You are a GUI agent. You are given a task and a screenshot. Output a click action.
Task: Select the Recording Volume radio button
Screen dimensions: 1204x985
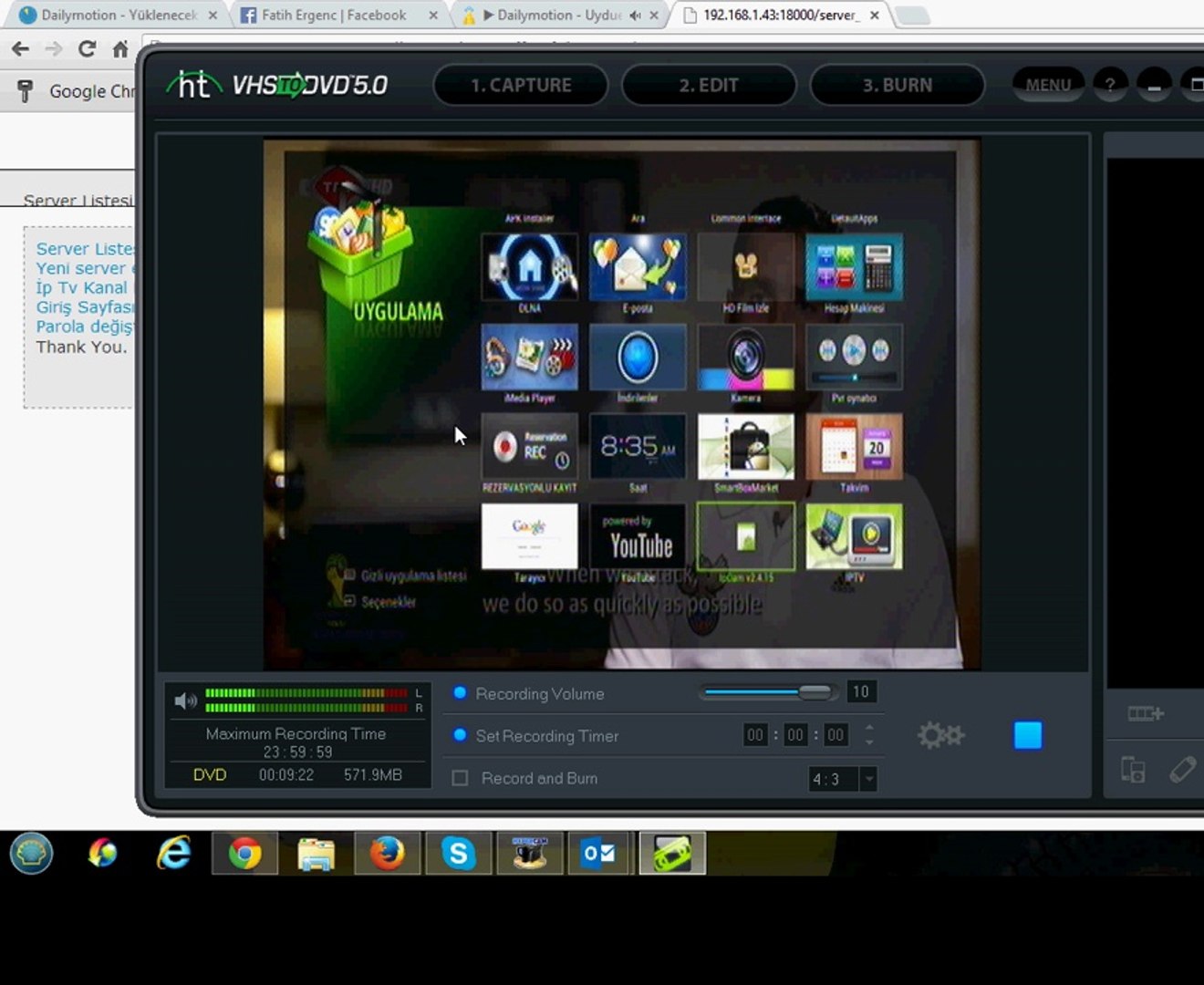461,693
